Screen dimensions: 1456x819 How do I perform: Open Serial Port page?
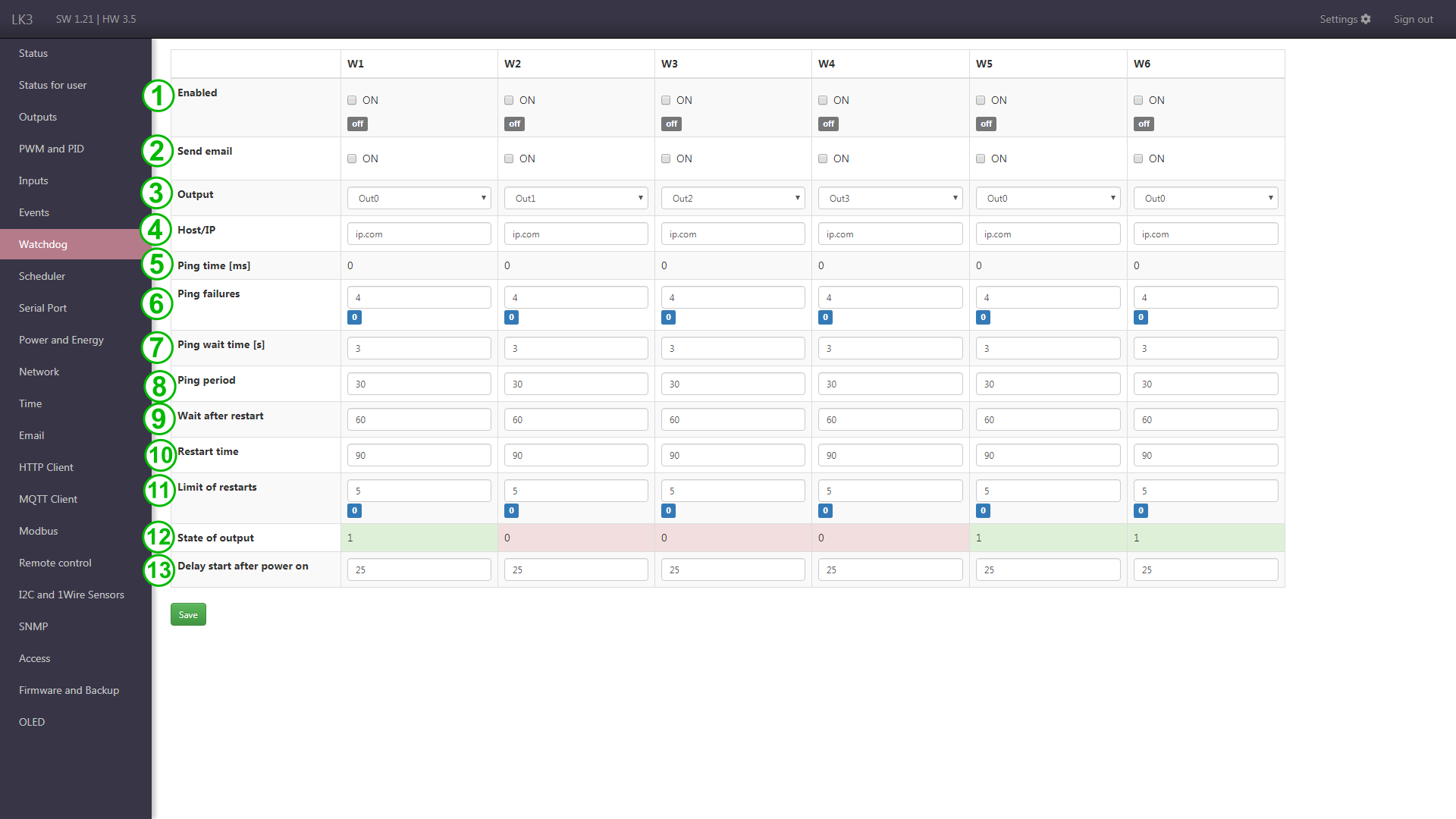coord(42,308)
